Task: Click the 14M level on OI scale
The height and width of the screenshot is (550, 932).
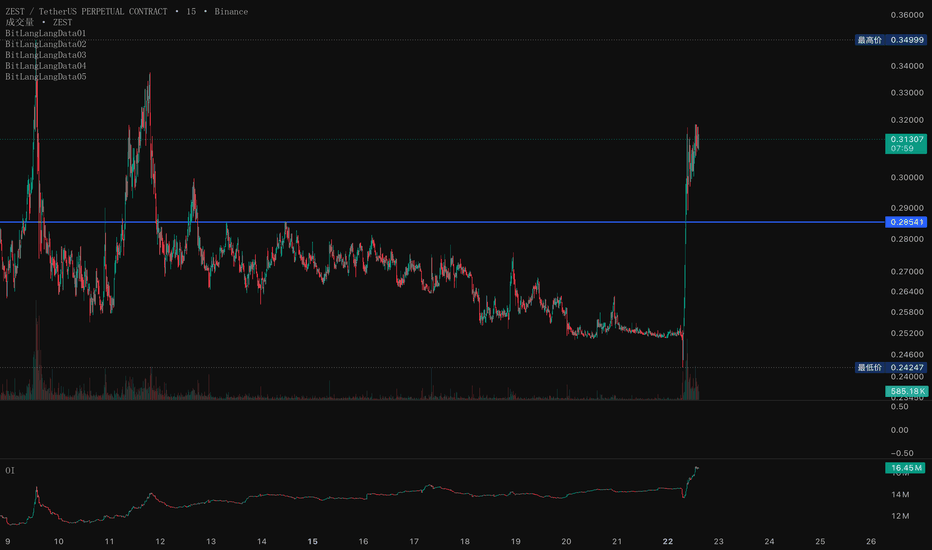Action: 900,494
